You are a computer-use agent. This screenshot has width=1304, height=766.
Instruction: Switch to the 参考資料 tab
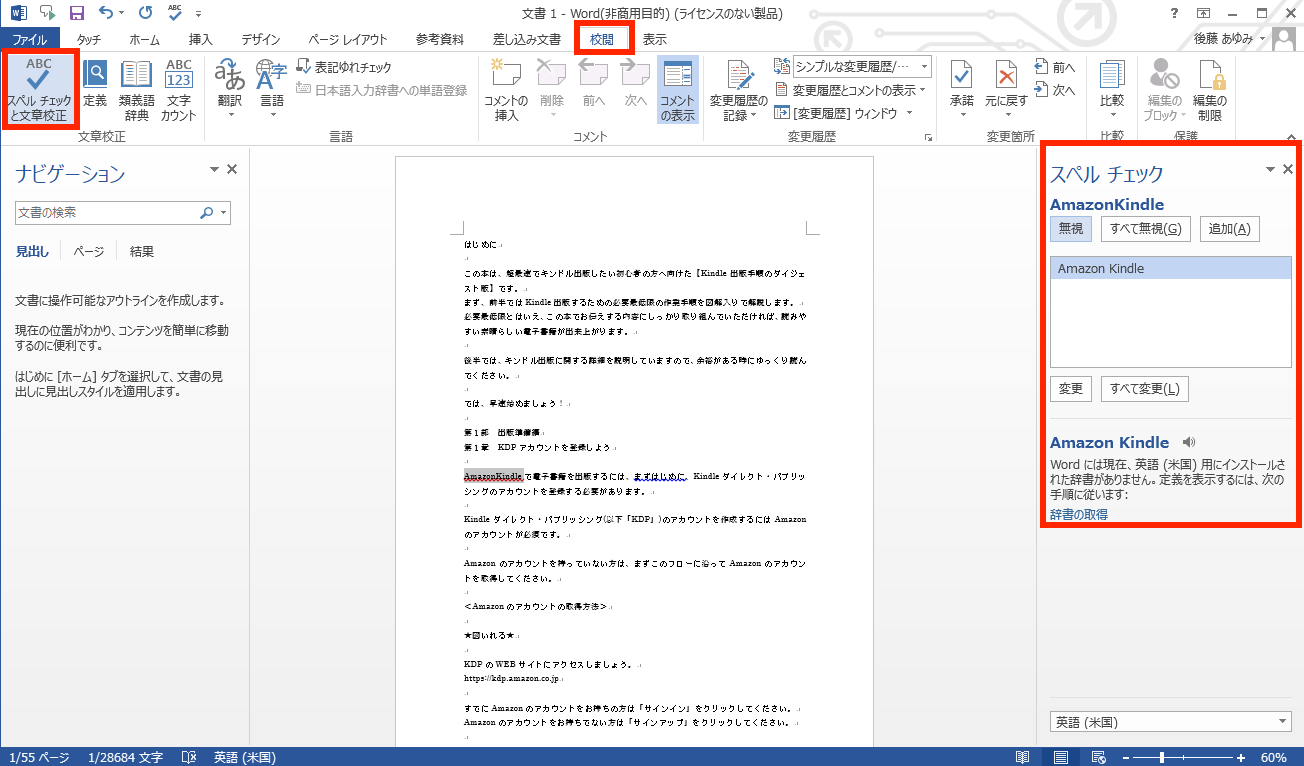click(x=440, y=40)
